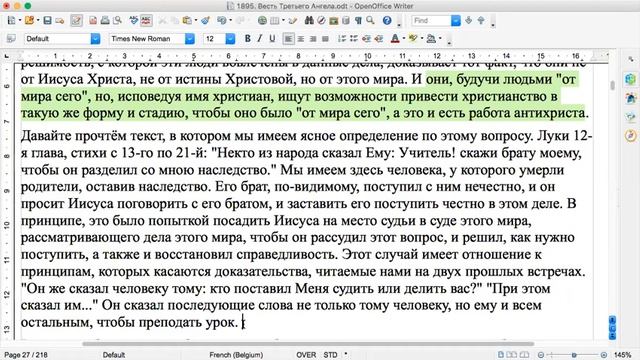640x360 pixels.
Task: Increase paragraph indent icon
Action: 379,39
